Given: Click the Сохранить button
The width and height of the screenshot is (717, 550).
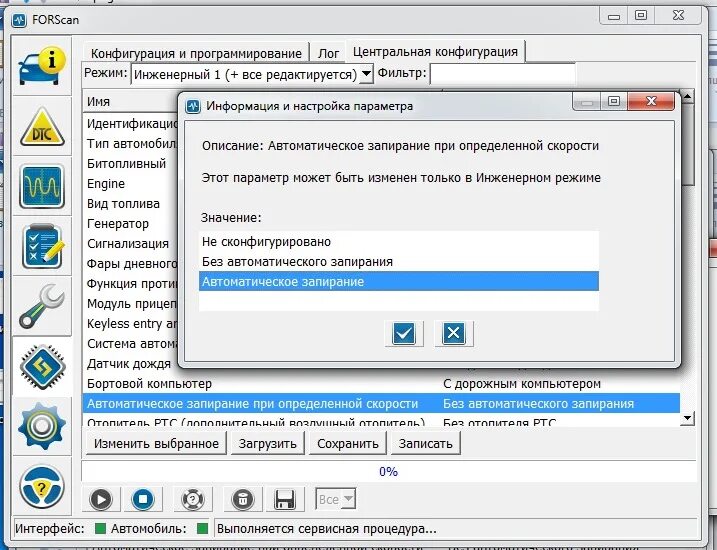Looking at the screenshot, I should [x=348, y=443].
